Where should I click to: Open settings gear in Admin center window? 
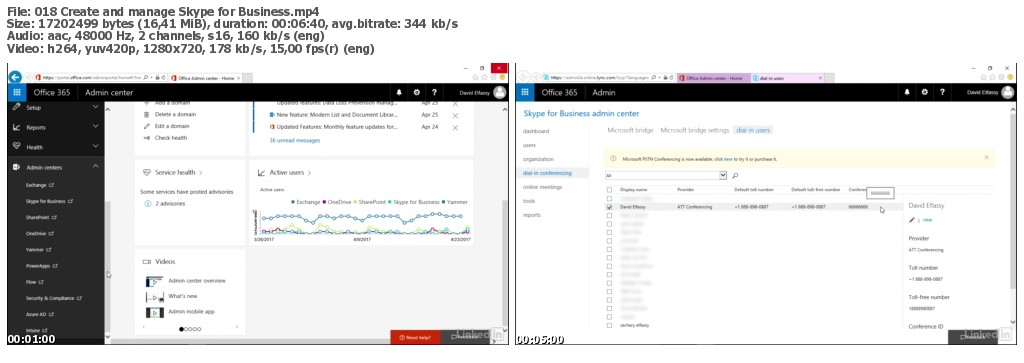[417, 93]
